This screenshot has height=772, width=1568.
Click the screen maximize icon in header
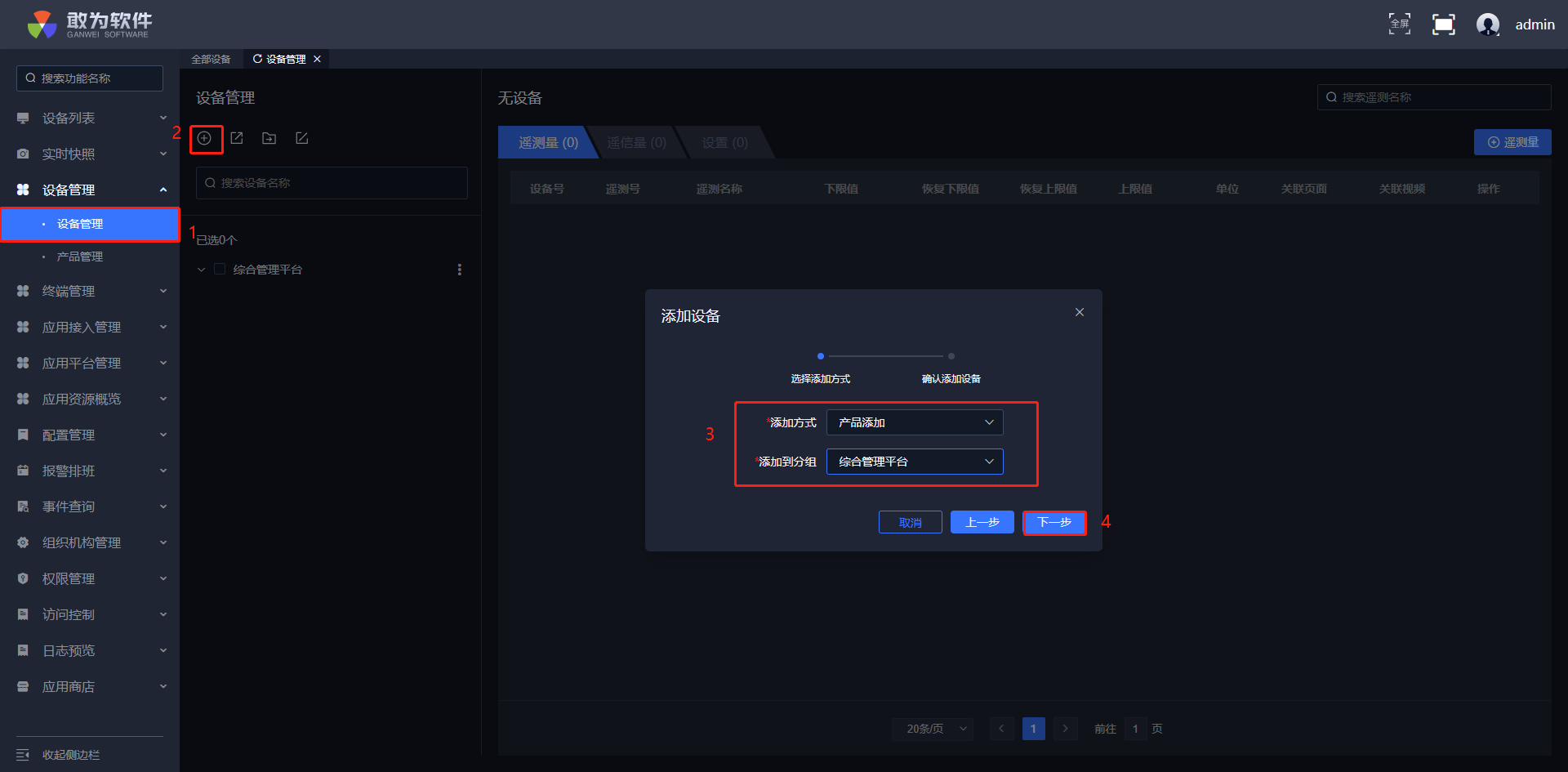tap(1444, 25)
